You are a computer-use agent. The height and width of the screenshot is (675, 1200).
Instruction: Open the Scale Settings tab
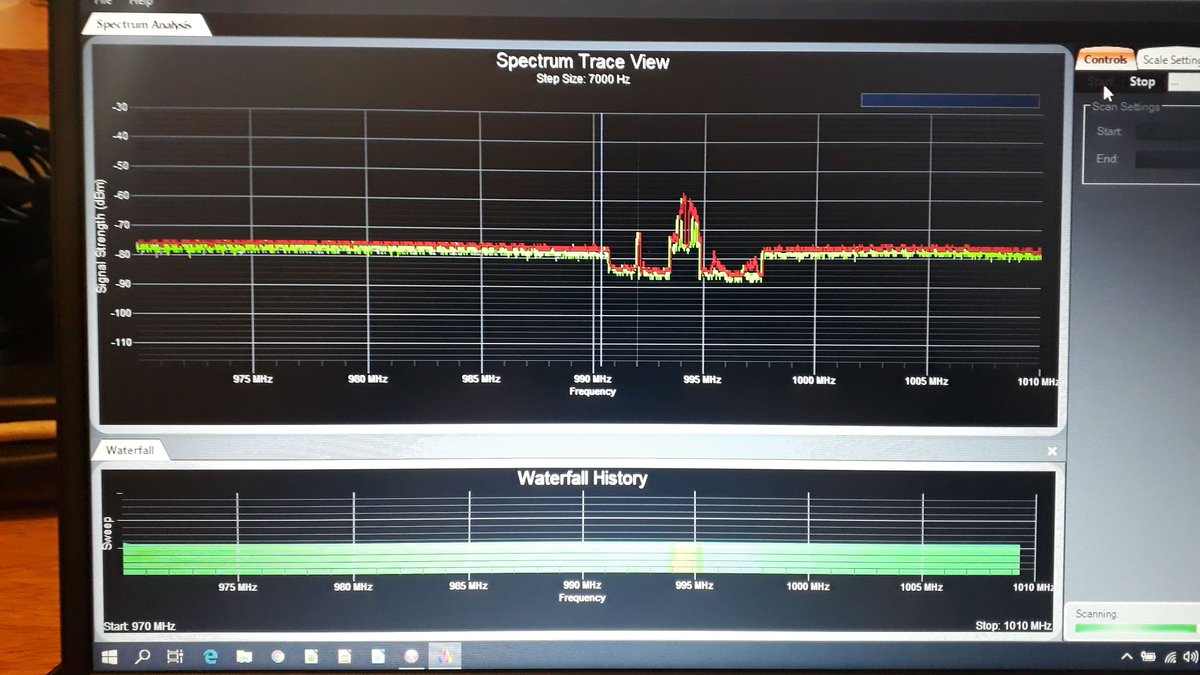click(x=1170, y=60)
